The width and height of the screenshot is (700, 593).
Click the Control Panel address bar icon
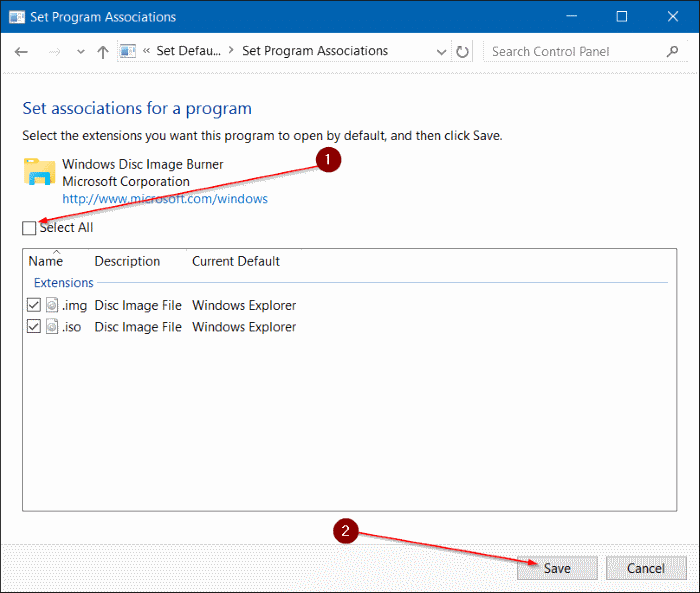128,51
